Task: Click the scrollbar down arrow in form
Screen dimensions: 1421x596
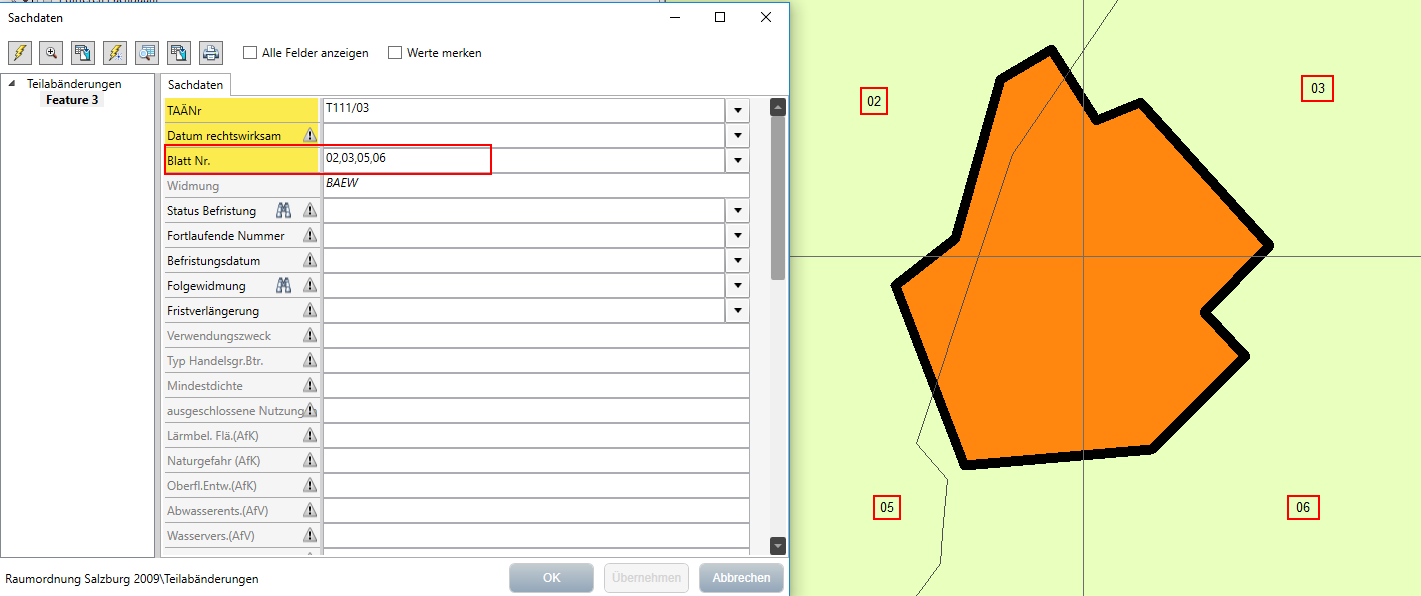Action: tap(778, 545)
